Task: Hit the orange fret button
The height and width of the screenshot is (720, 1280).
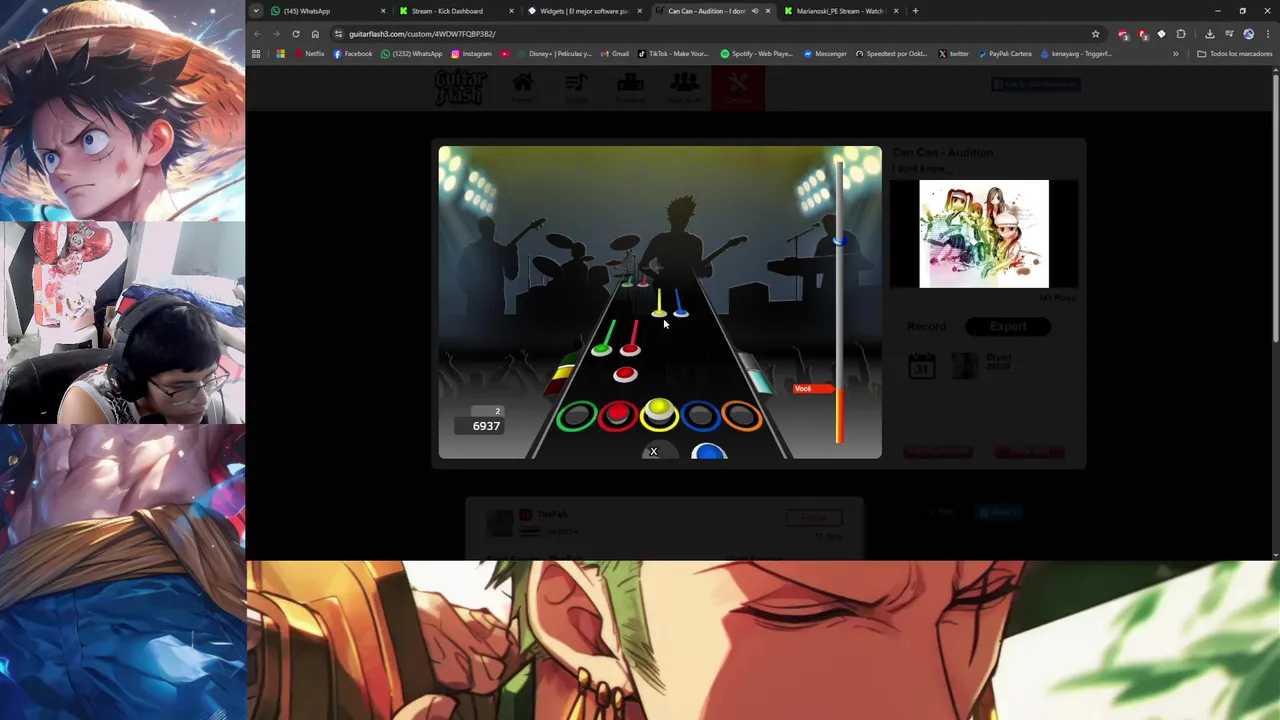Action: (742, 416)
